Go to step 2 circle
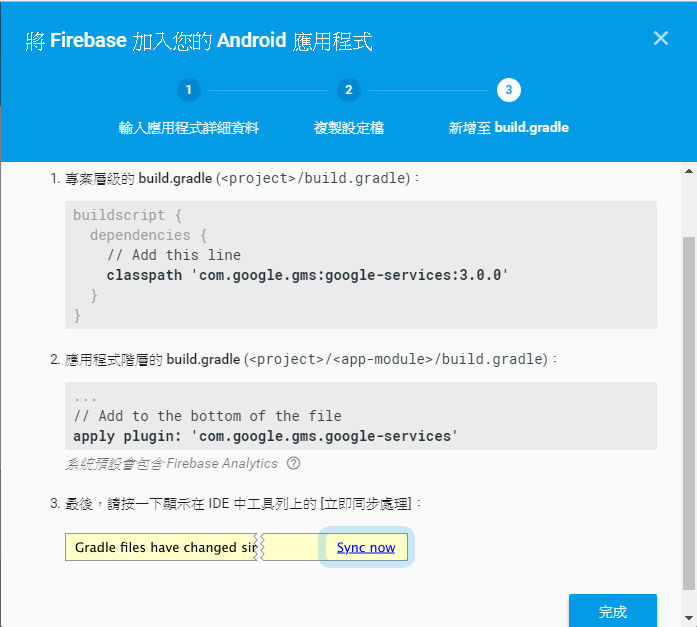 (348, 90)
